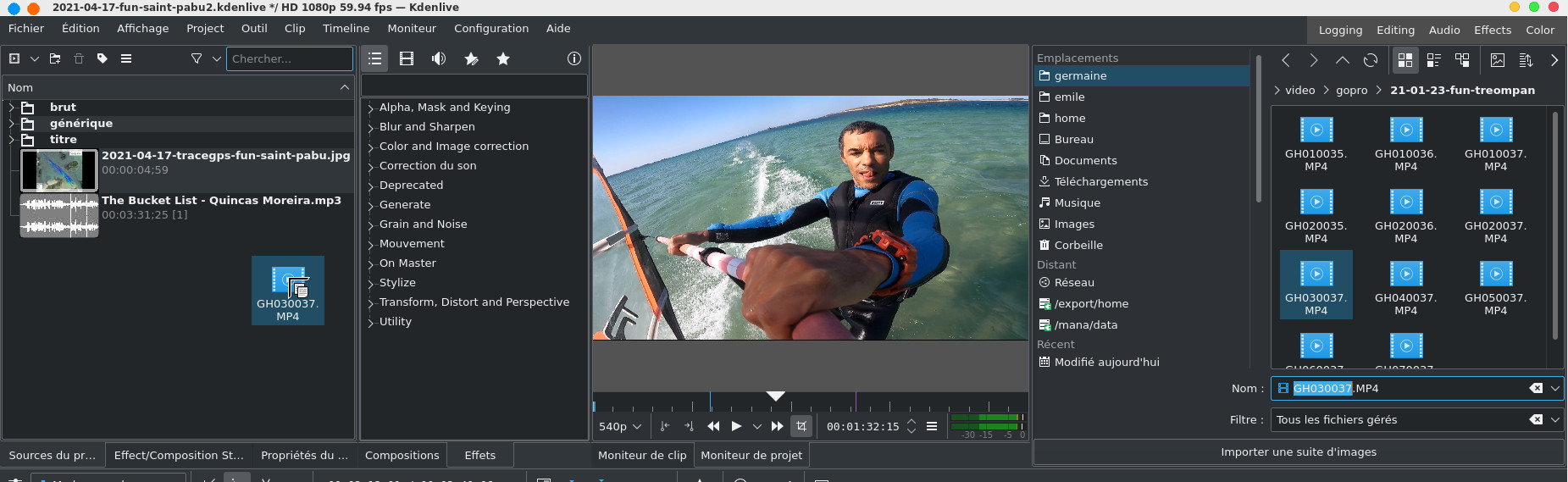Viewport: 1568px width, 482px height.
Task: Expand Transform, Distort and Perspective category
Action: 371,303
